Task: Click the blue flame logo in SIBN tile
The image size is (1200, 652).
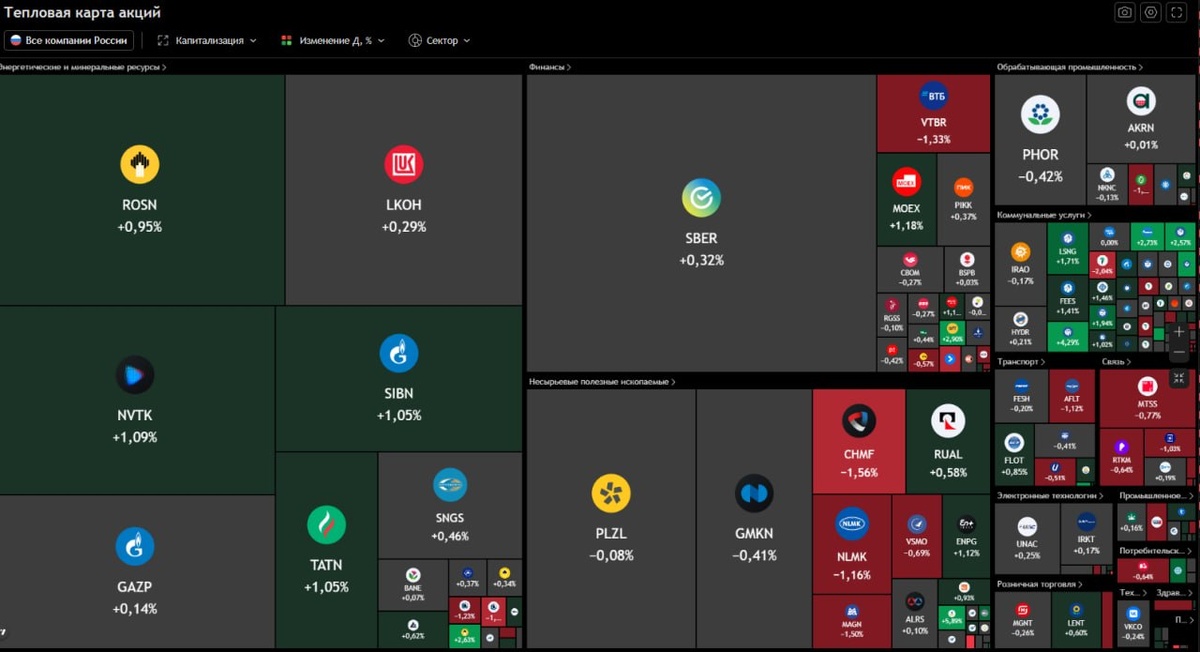Action: tap(399, 353)
